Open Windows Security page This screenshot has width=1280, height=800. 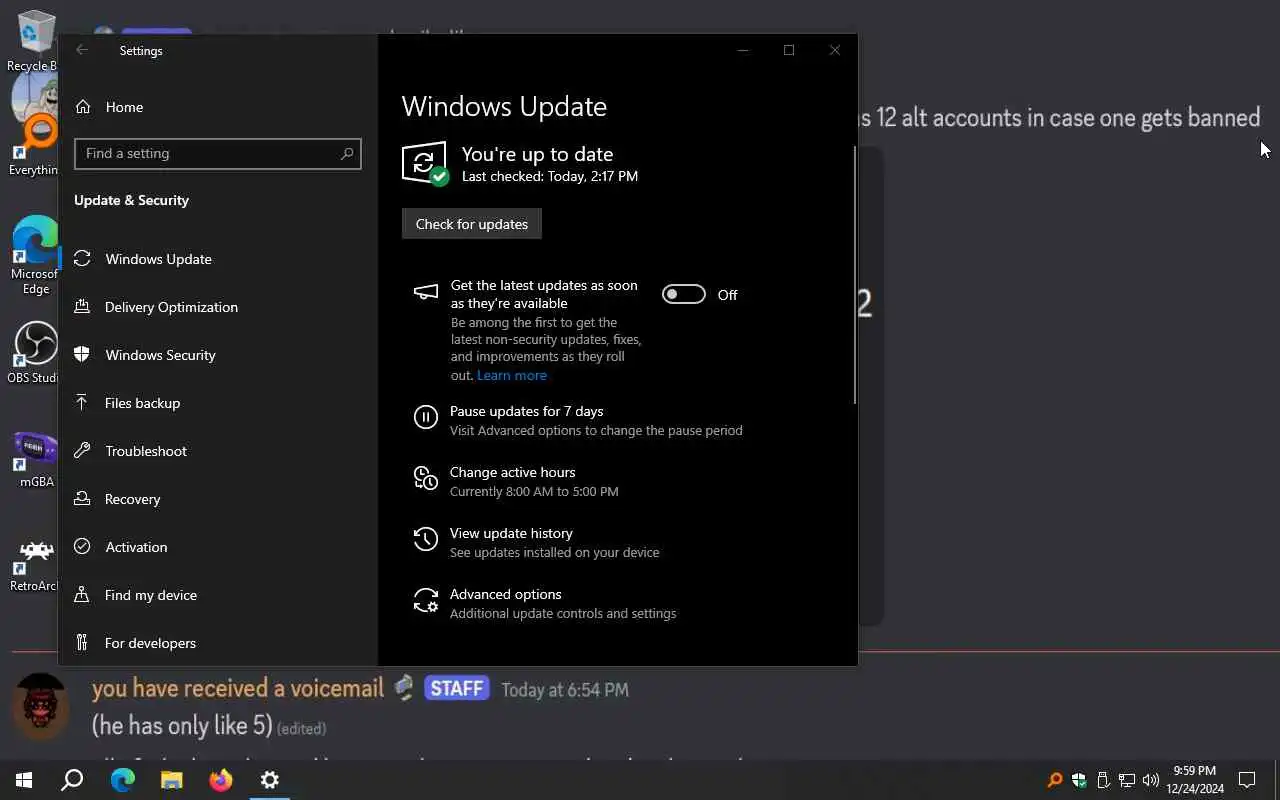click(218, 355)
